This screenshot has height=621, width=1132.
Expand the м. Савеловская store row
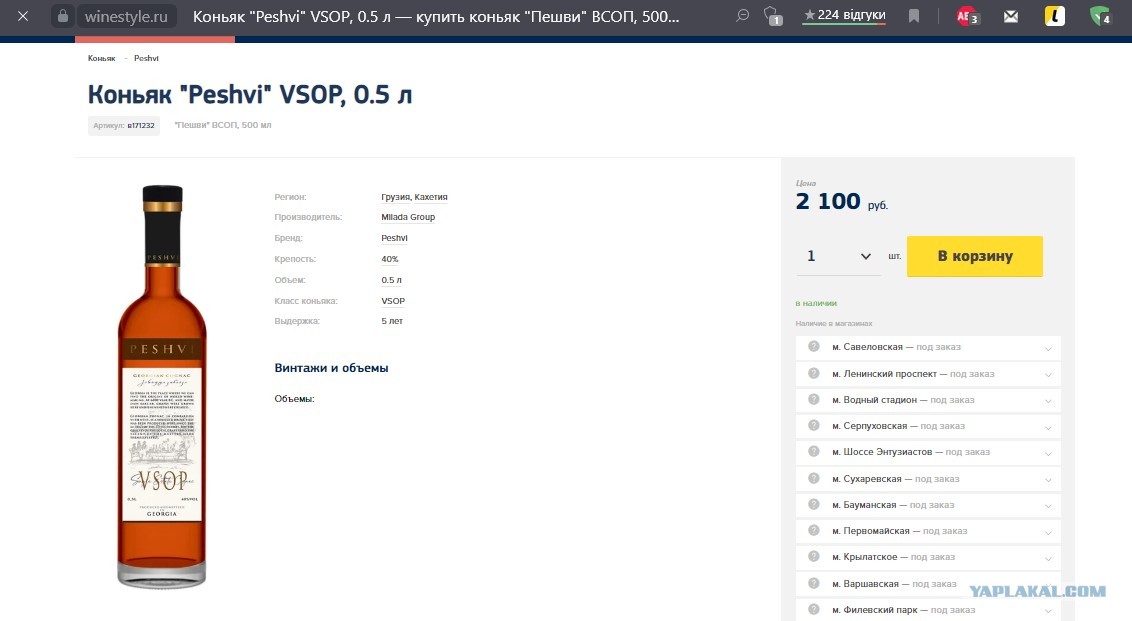[928, 347]
